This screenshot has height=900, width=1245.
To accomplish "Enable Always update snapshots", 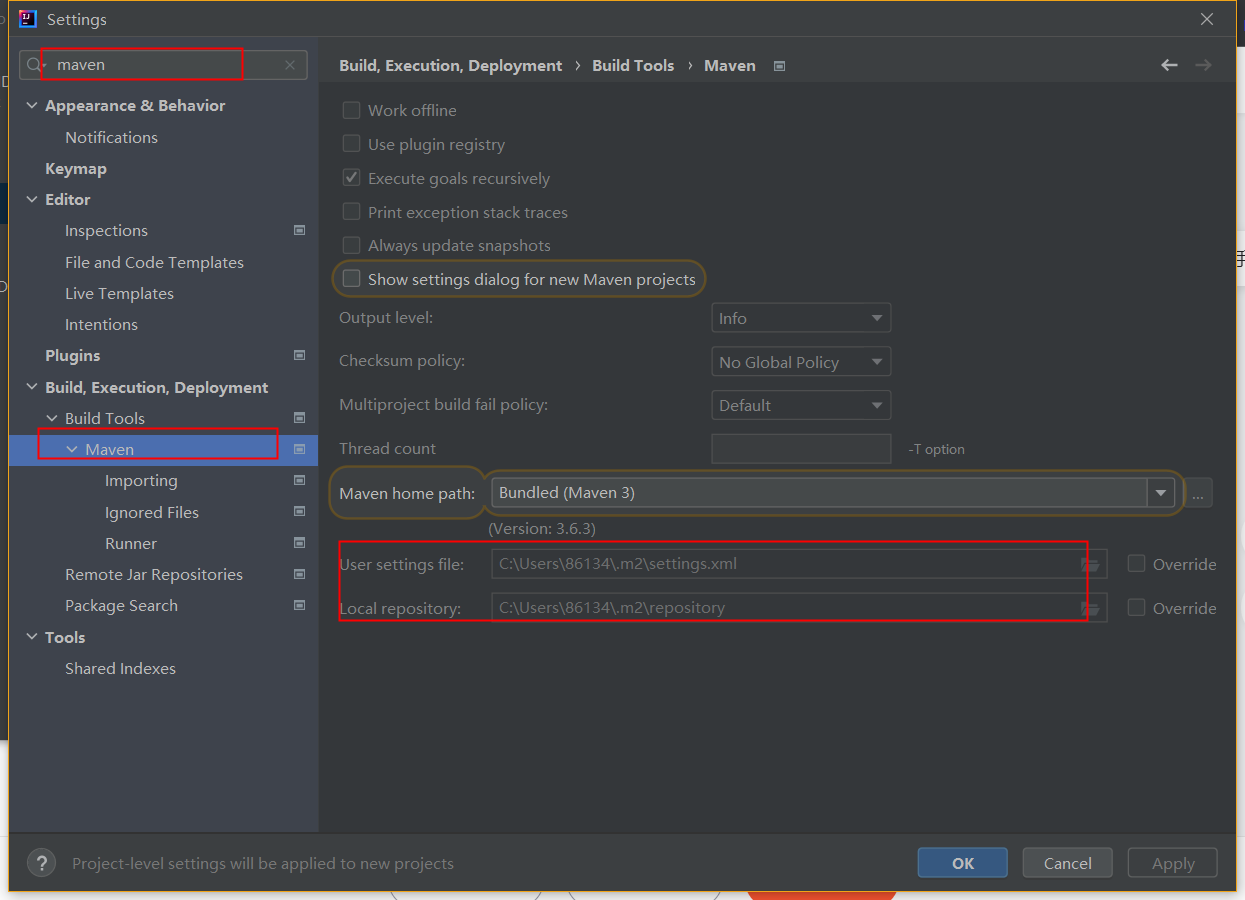I will pos(351,245).
